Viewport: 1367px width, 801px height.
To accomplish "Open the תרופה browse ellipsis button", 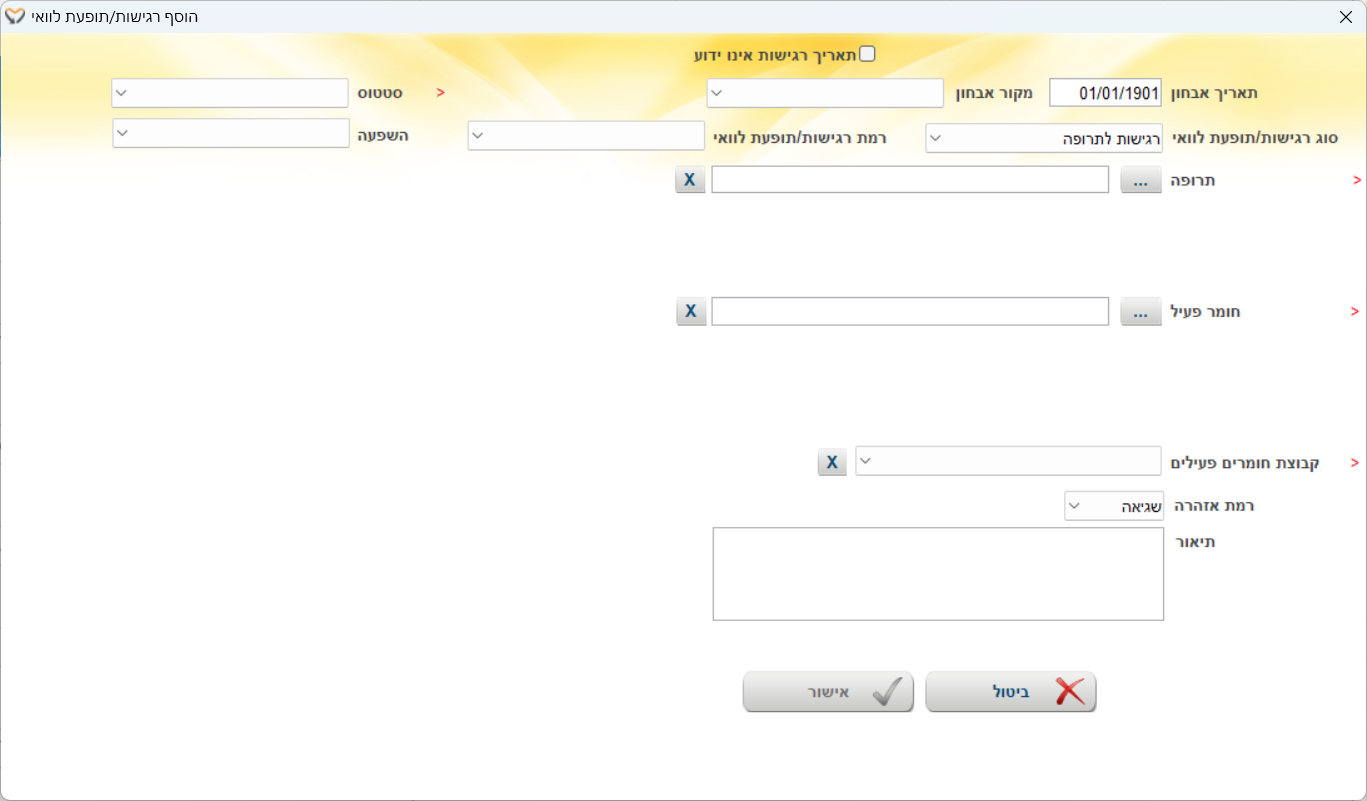I will coord(1141,180).
